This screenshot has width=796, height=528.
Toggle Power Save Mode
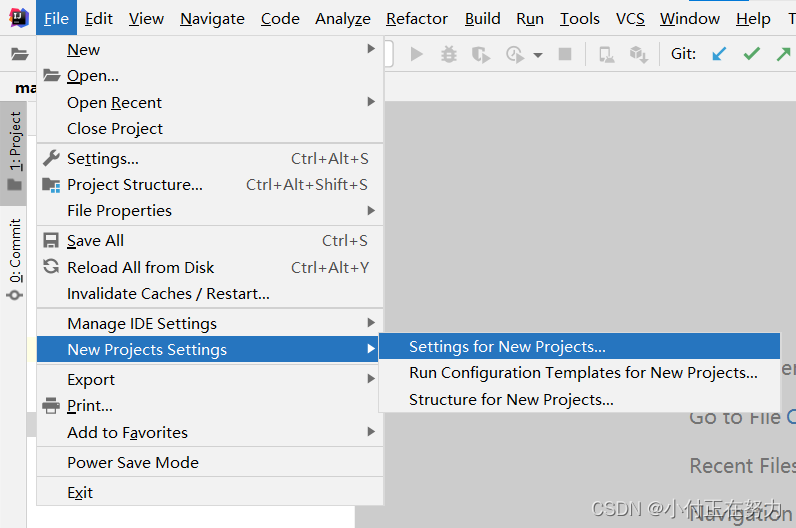coord(133,462)
